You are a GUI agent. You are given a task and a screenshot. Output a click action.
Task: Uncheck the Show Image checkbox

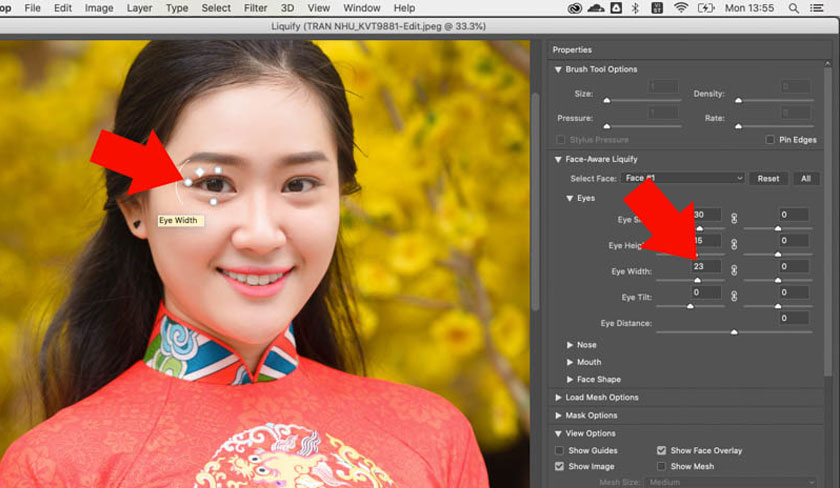click(x=559, y=466)
